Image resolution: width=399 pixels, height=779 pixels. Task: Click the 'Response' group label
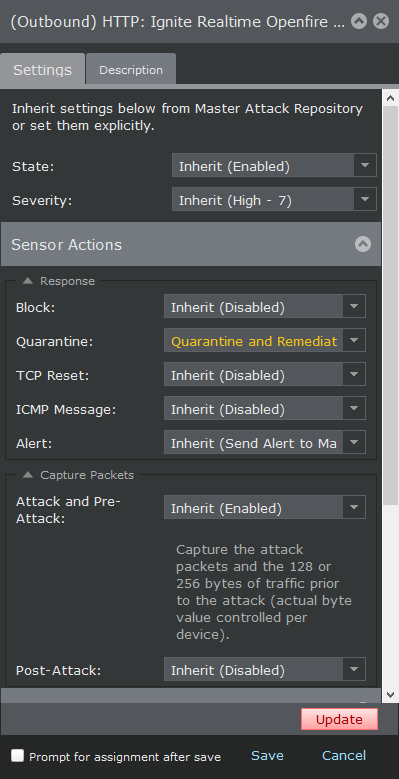coord(67,281)
